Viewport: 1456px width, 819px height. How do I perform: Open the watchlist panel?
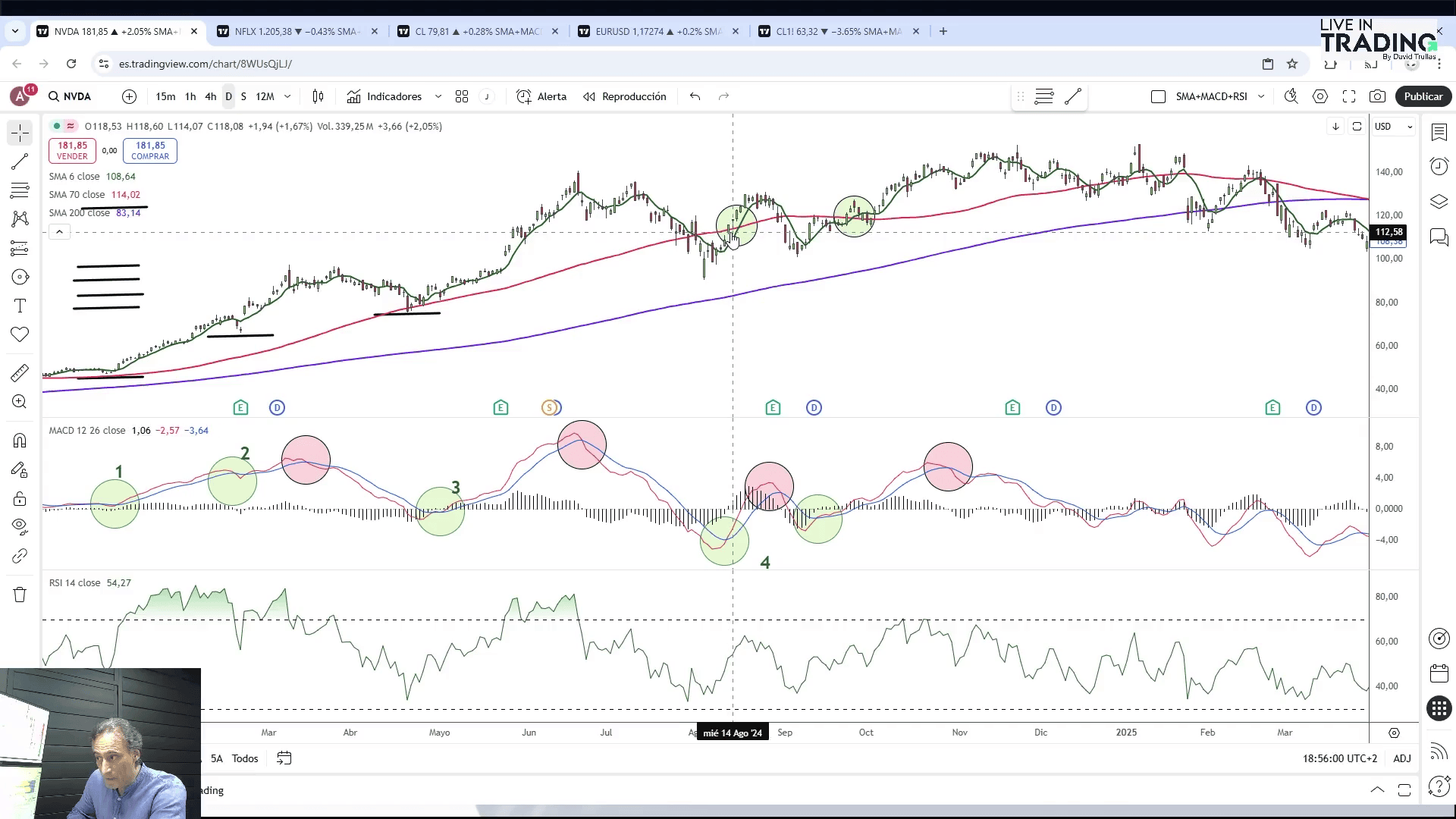tap(1439, 133)
